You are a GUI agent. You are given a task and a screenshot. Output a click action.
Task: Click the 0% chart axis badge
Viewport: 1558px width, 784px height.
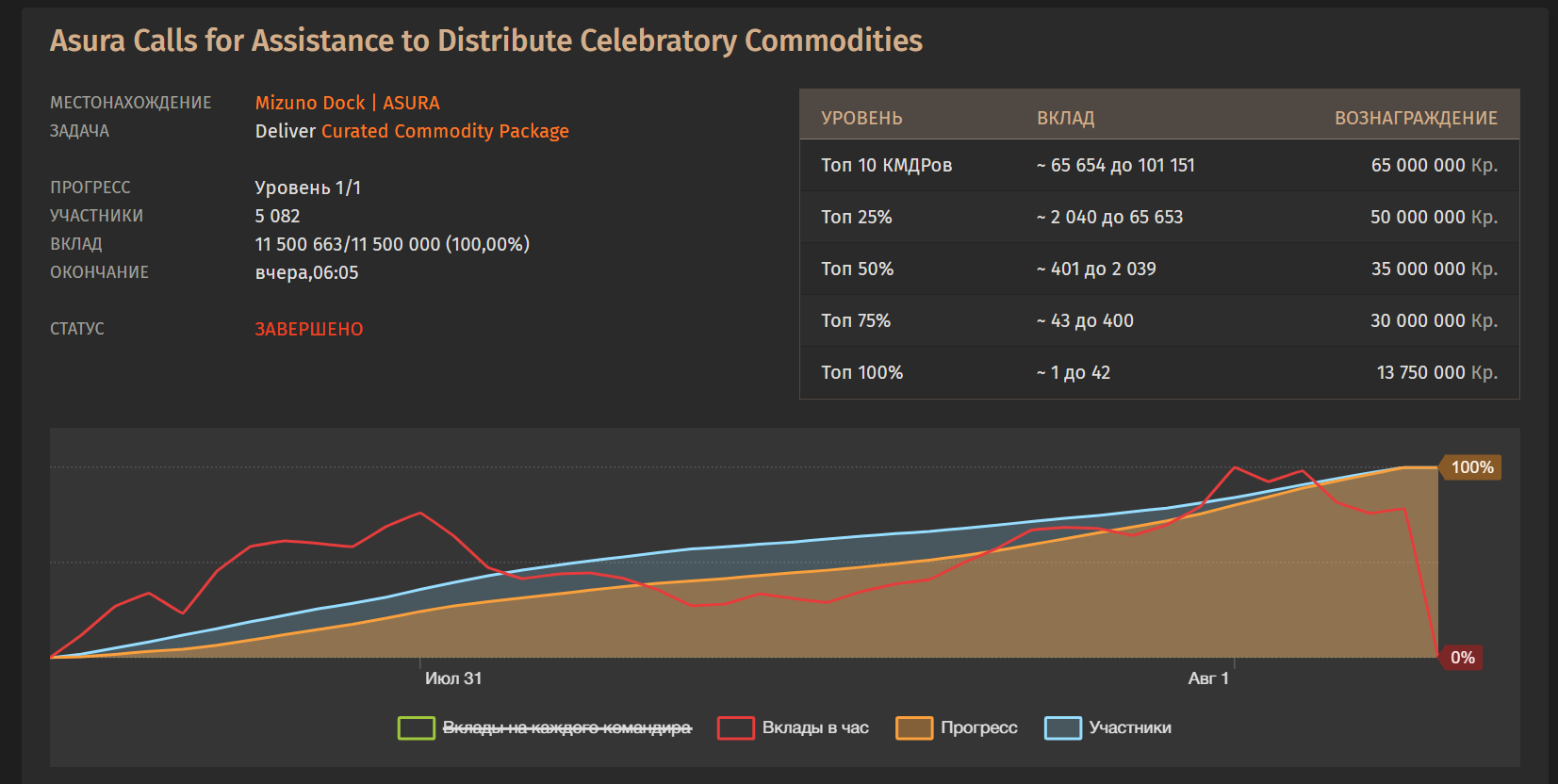point(1461,658)
